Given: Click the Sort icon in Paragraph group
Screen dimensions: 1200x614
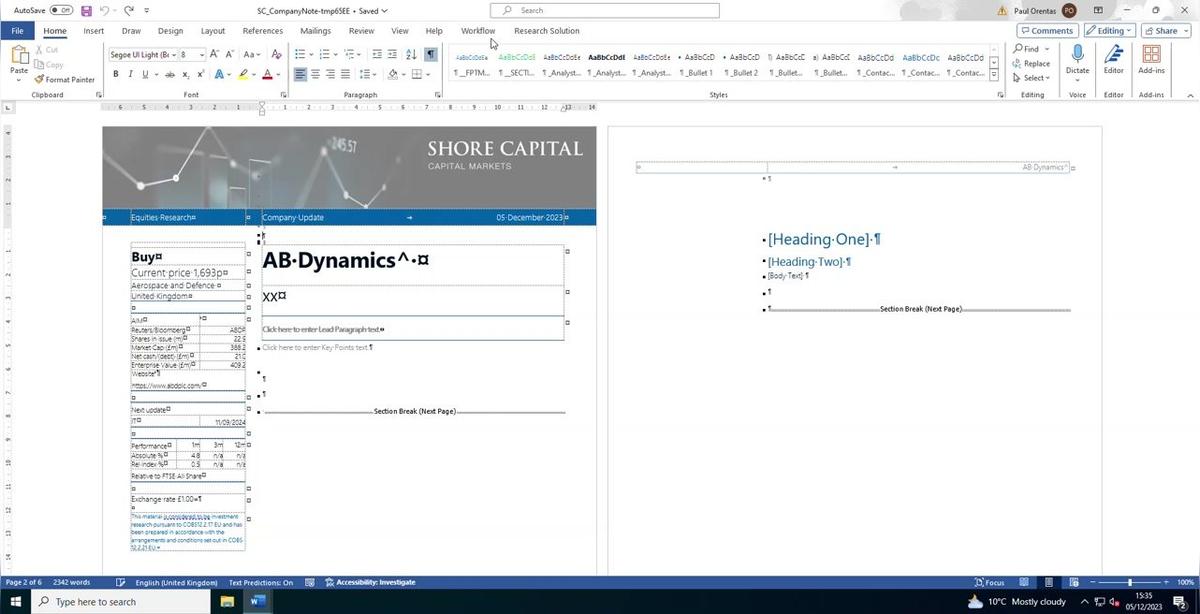Looking at the screenshot, I should [411, 55].
